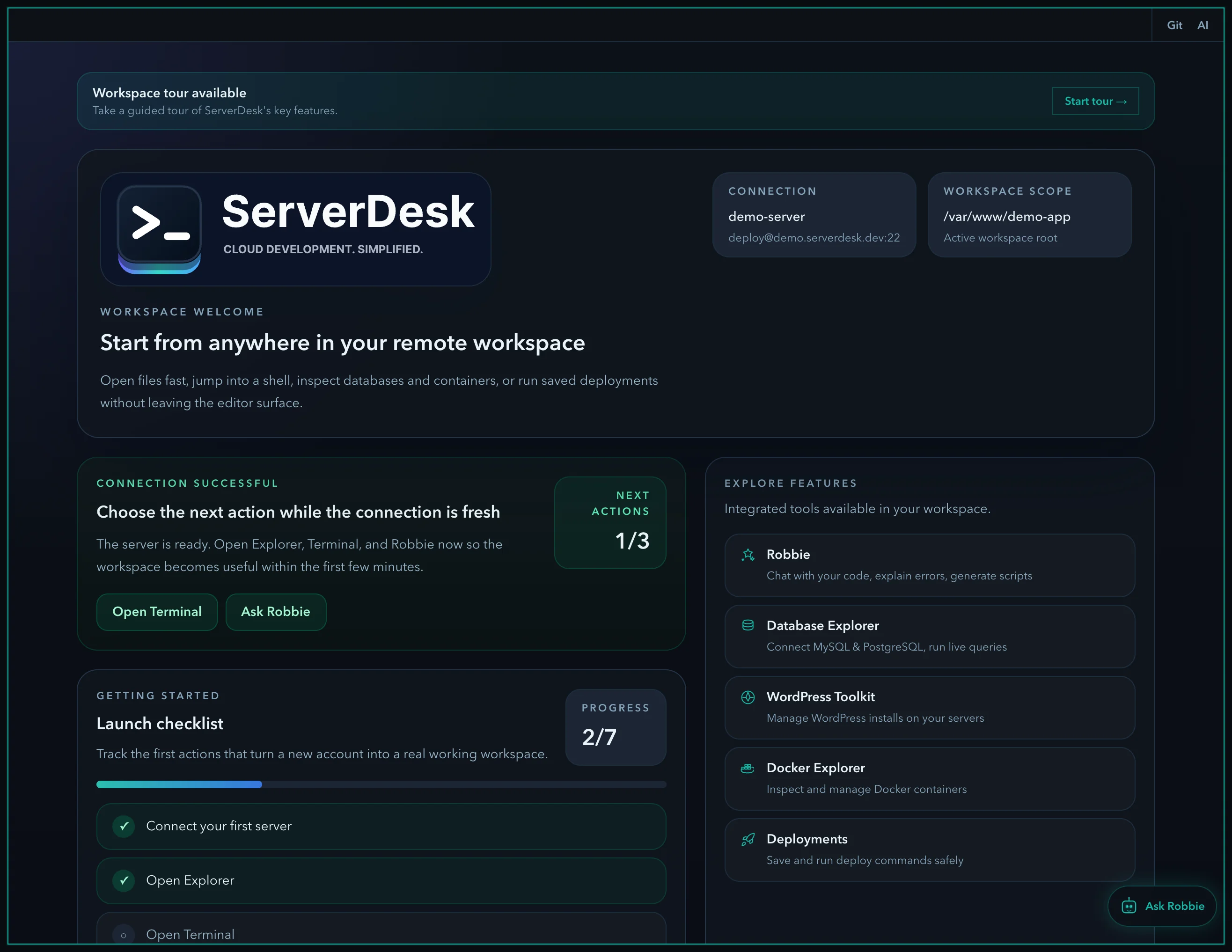Open the WordPress Toolkit feature card
Viewport: 1232px width, 952px height.
(x=930, y=707)
